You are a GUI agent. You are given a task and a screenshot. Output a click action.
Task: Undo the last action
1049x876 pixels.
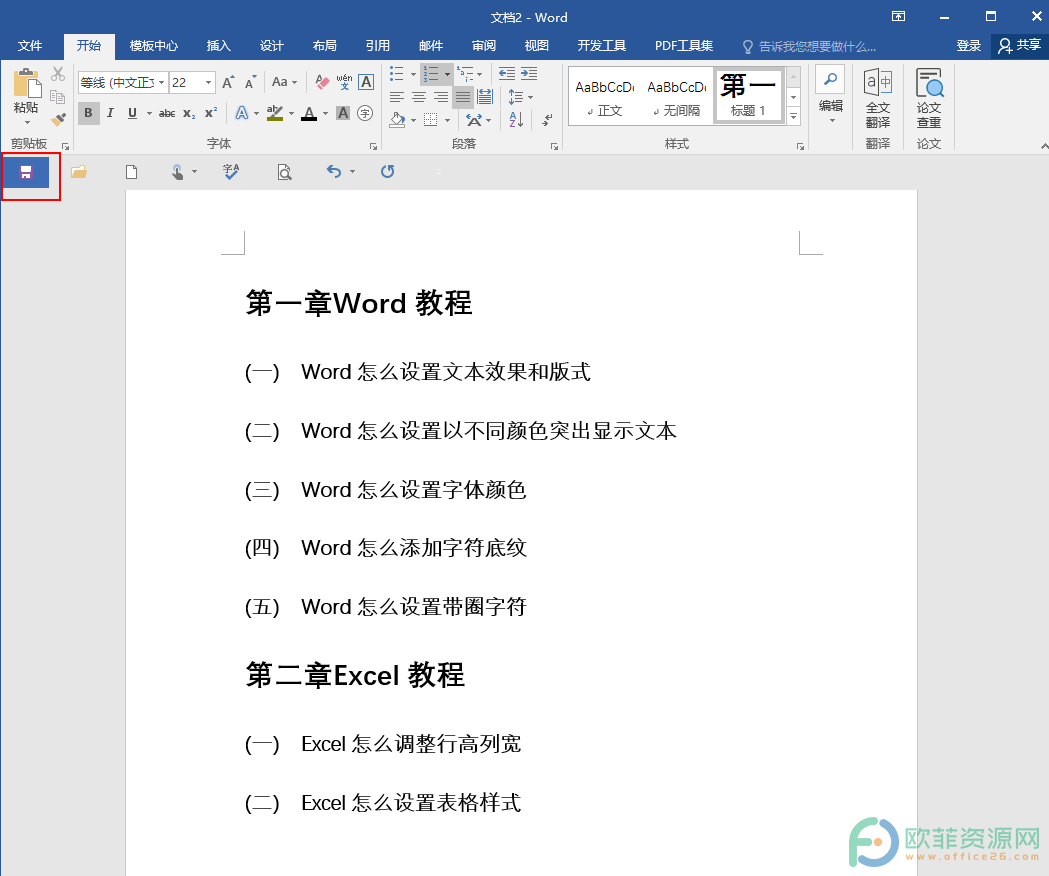(333, 171)
